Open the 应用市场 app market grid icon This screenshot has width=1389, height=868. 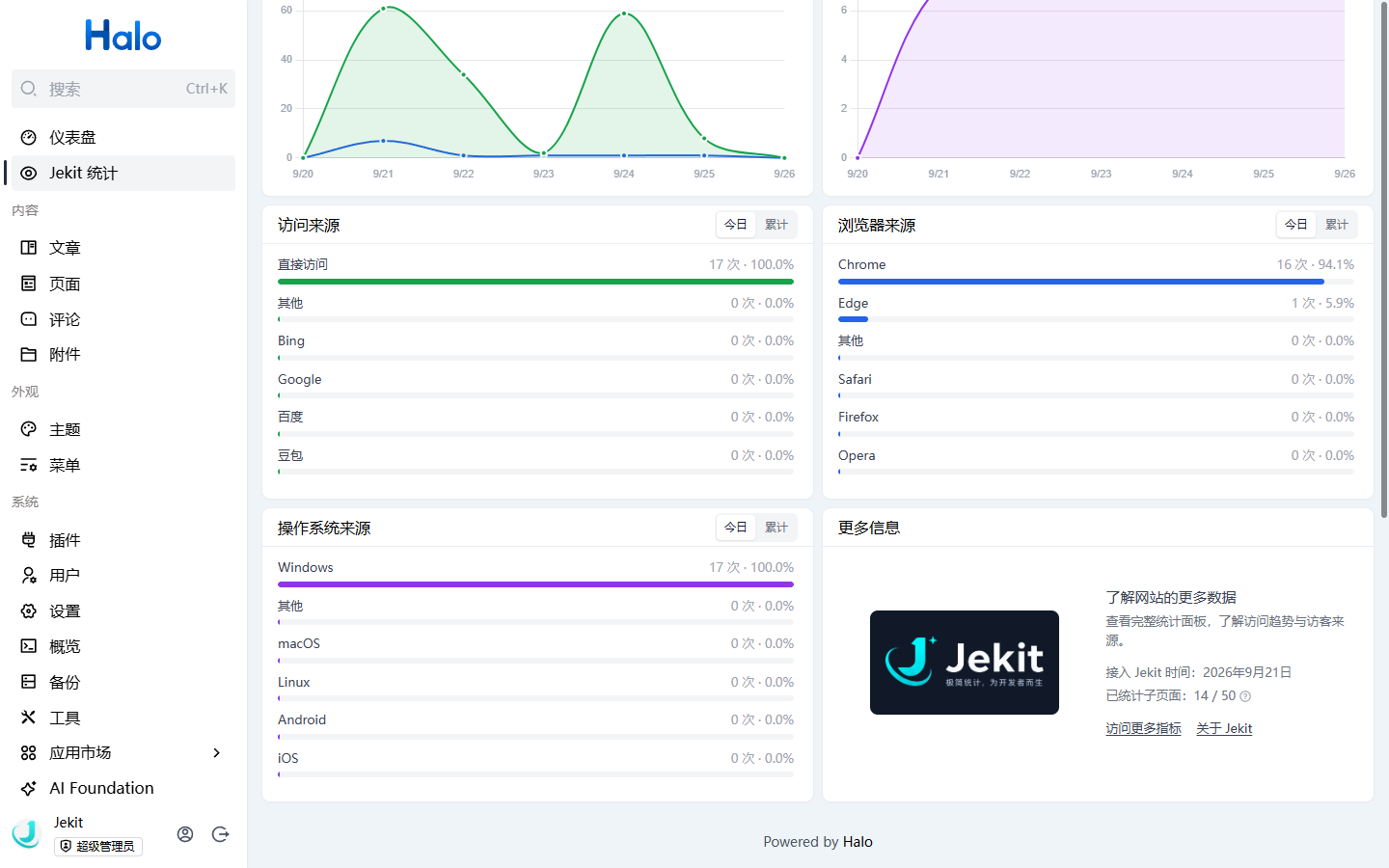pyautogui.click(x=29, y=753)
